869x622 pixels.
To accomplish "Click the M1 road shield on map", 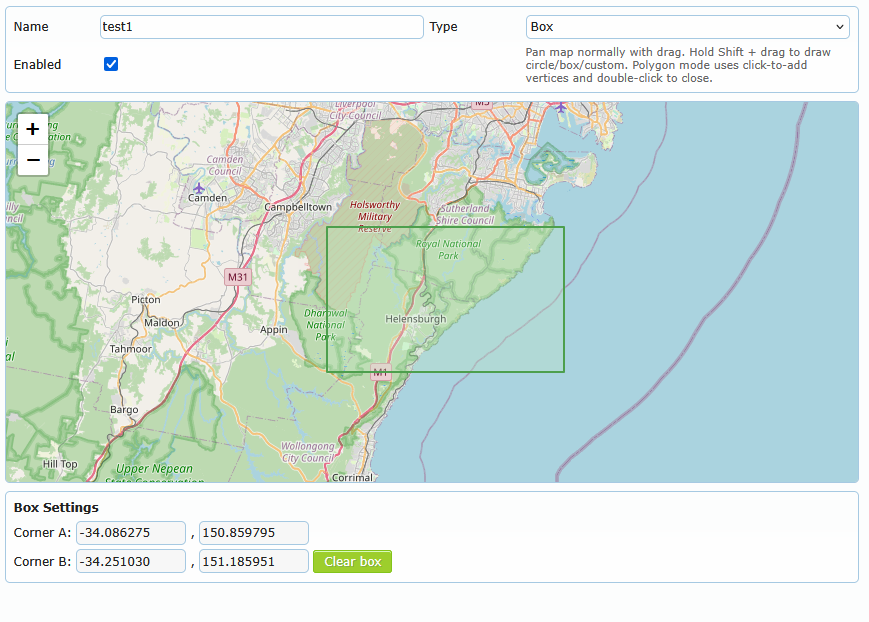I will 380,373.
